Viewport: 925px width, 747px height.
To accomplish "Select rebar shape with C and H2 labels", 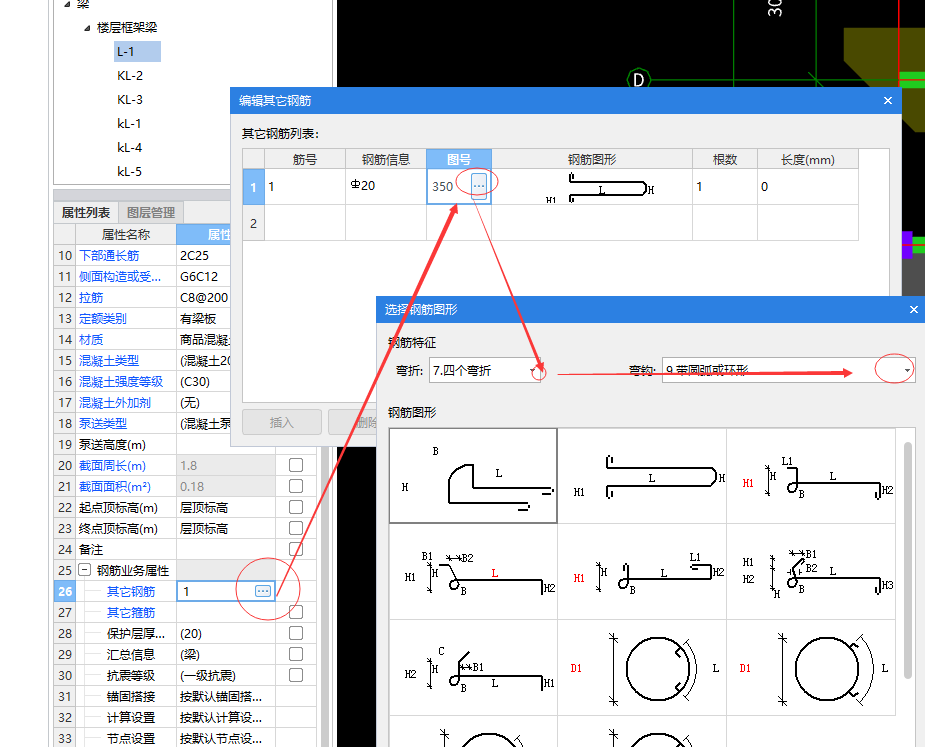I will [473, 668].
